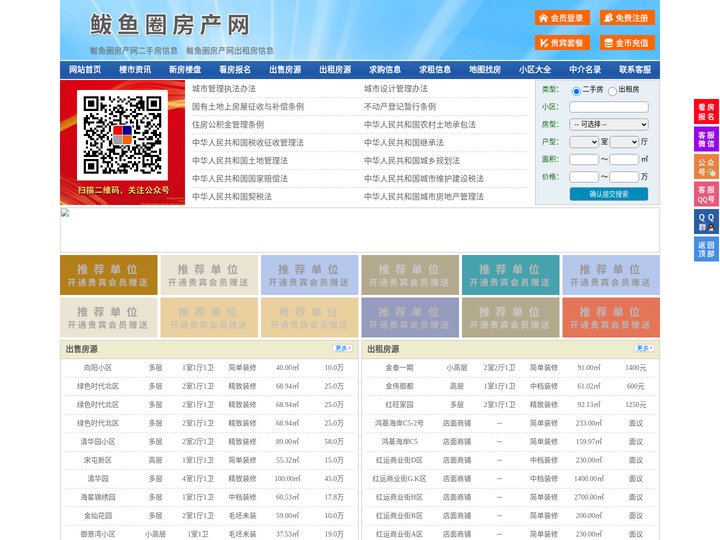This screenshot has height=540, width=720.
Task: Open 求租信息 navigation item
Action: (435, 70)
